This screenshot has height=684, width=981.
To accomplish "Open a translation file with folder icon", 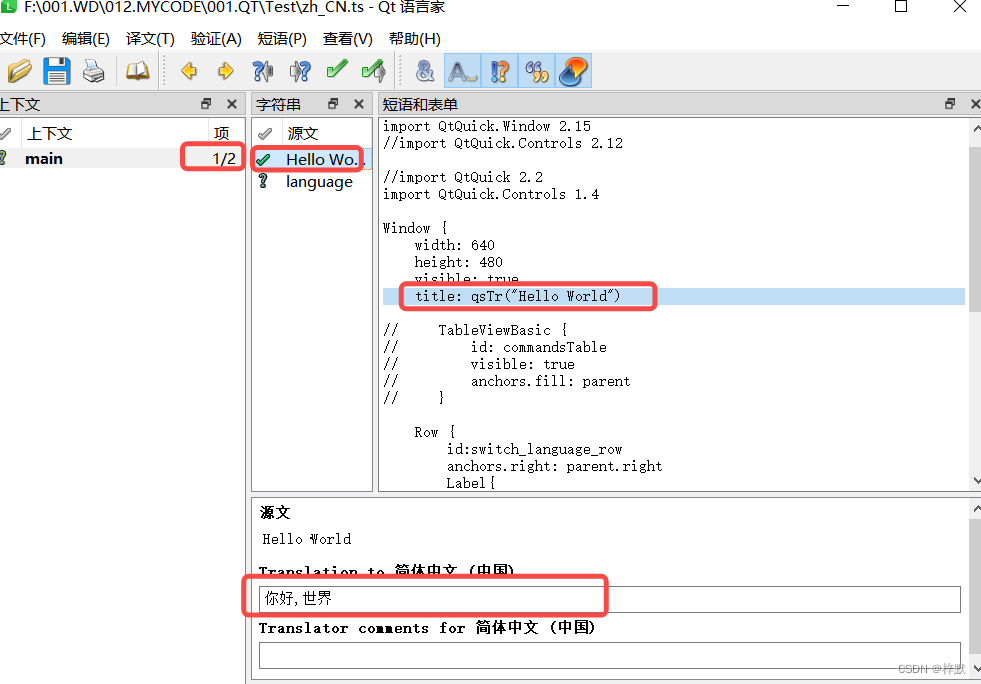I will [19, 71].
